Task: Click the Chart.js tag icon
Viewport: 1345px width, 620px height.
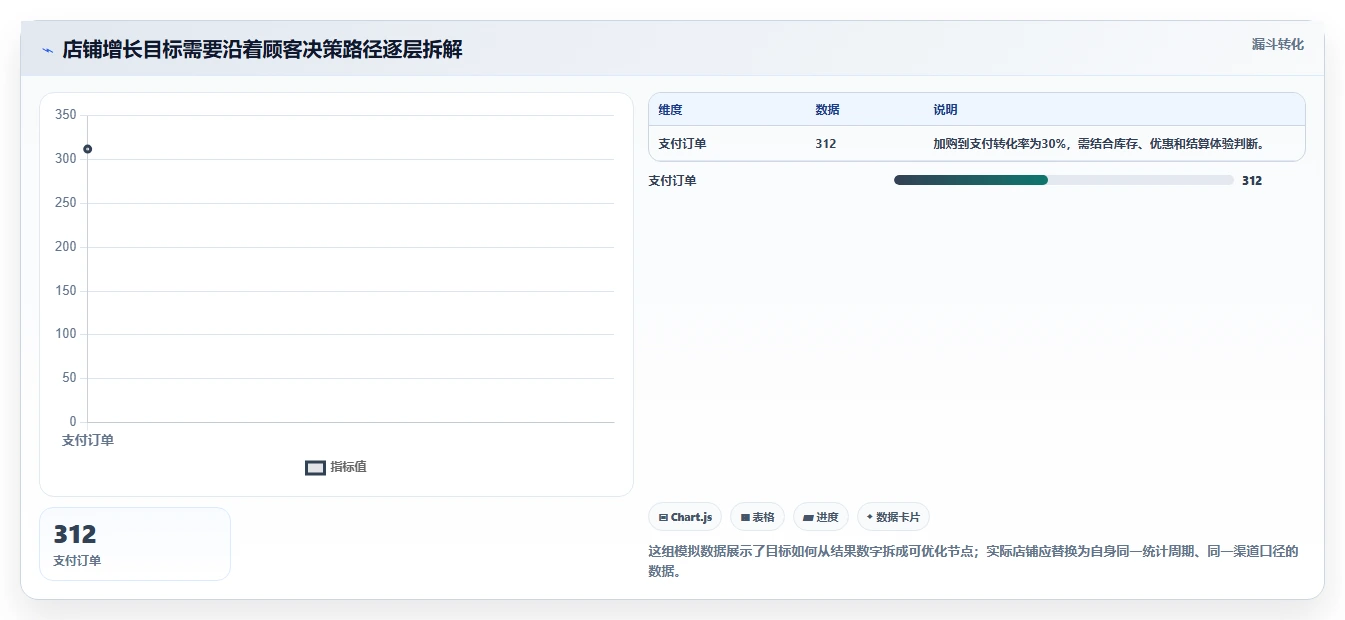Action: coord(663,517)
